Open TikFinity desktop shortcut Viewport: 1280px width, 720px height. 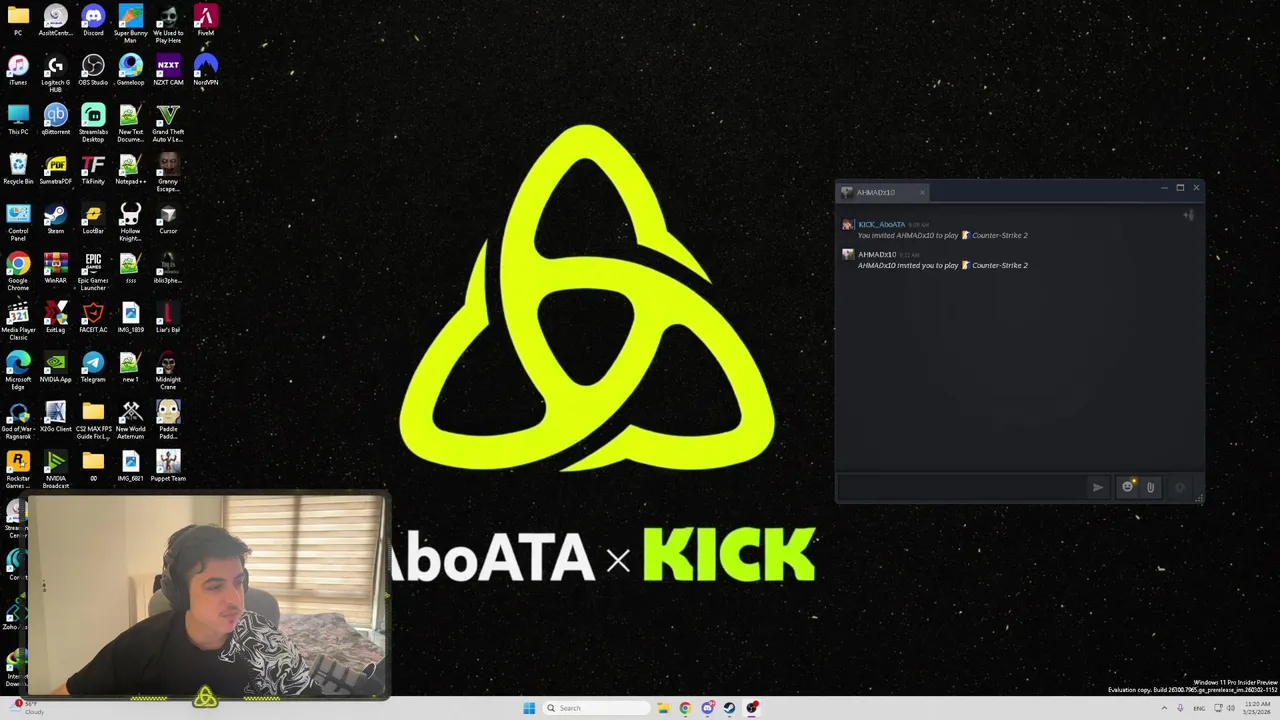tap(93, 169)
